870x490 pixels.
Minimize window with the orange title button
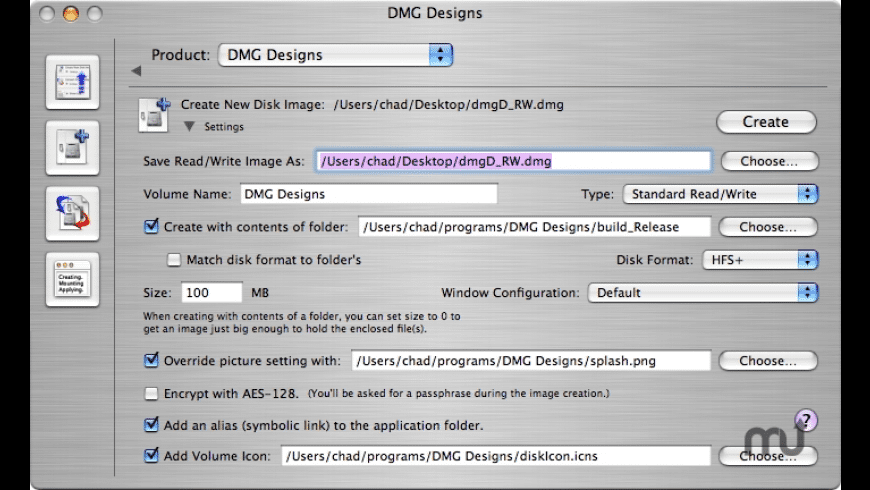click(70, 13)
